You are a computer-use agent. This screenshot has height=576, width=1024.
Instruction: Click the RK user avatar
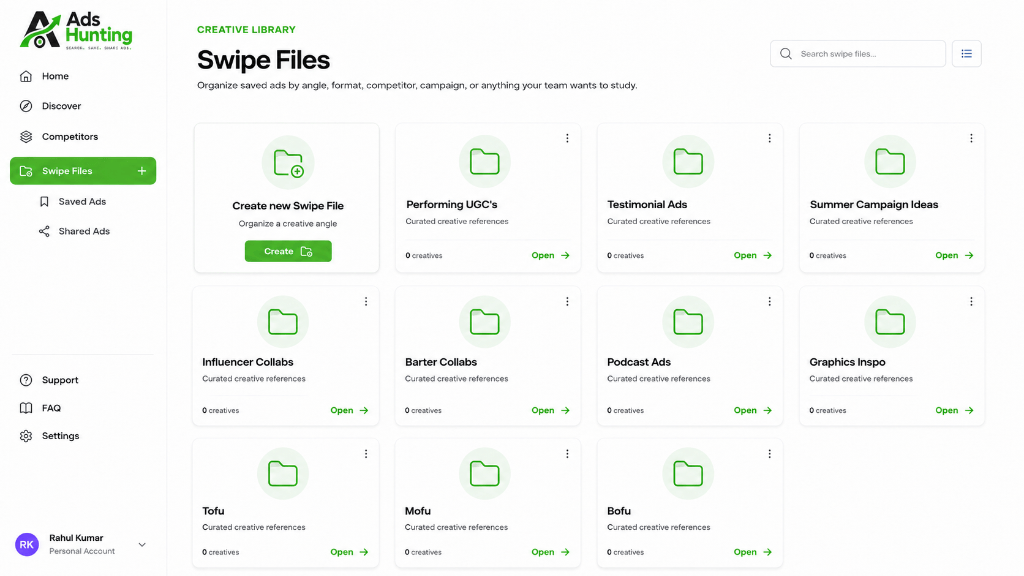27,545
